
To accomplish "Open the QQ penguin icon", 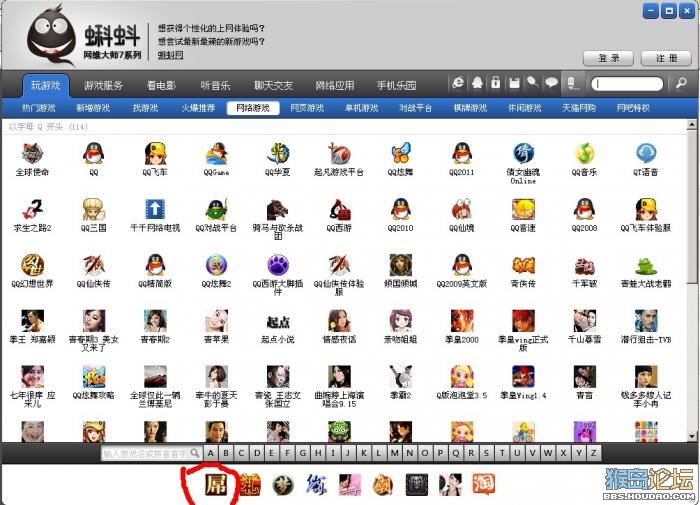I will click(x=93, y=154).
